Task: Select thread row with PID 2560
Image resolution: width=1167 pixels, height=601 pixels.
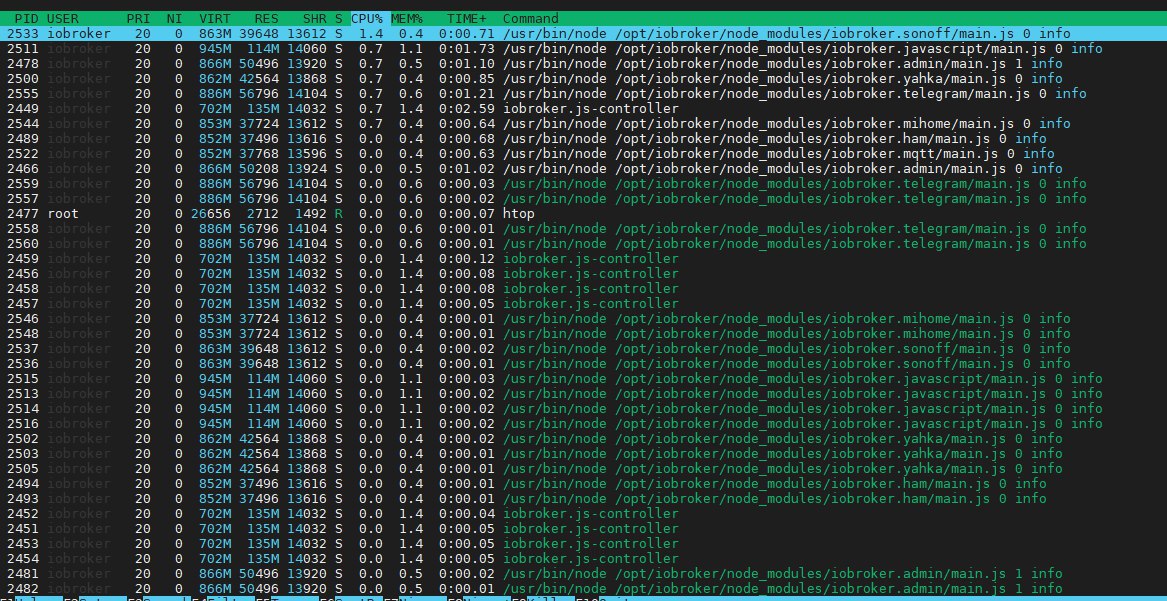Action: tap(584, 243)
